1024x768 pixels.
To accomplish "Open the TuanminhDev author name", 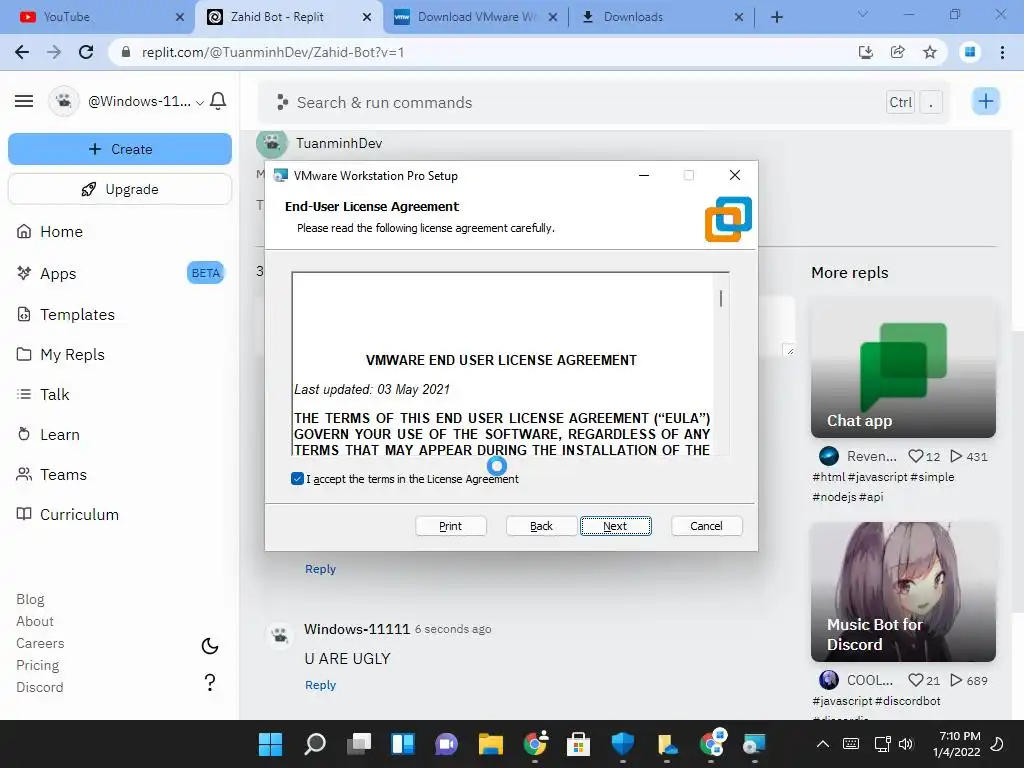I will [339, 144].
